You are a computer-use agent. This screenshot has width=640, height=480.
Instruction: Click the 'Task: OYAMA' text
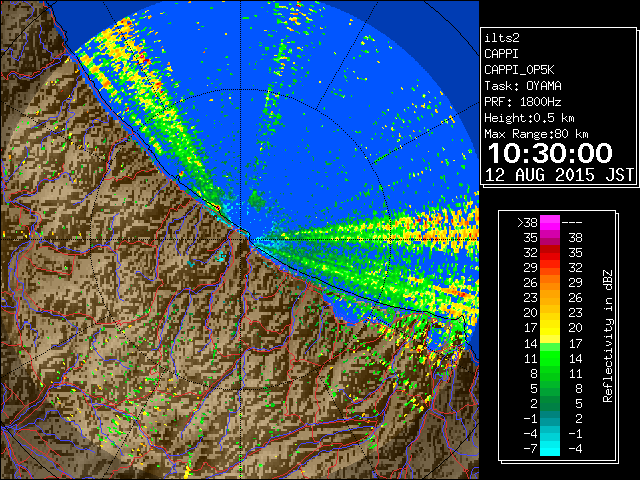tap(523, 86)
